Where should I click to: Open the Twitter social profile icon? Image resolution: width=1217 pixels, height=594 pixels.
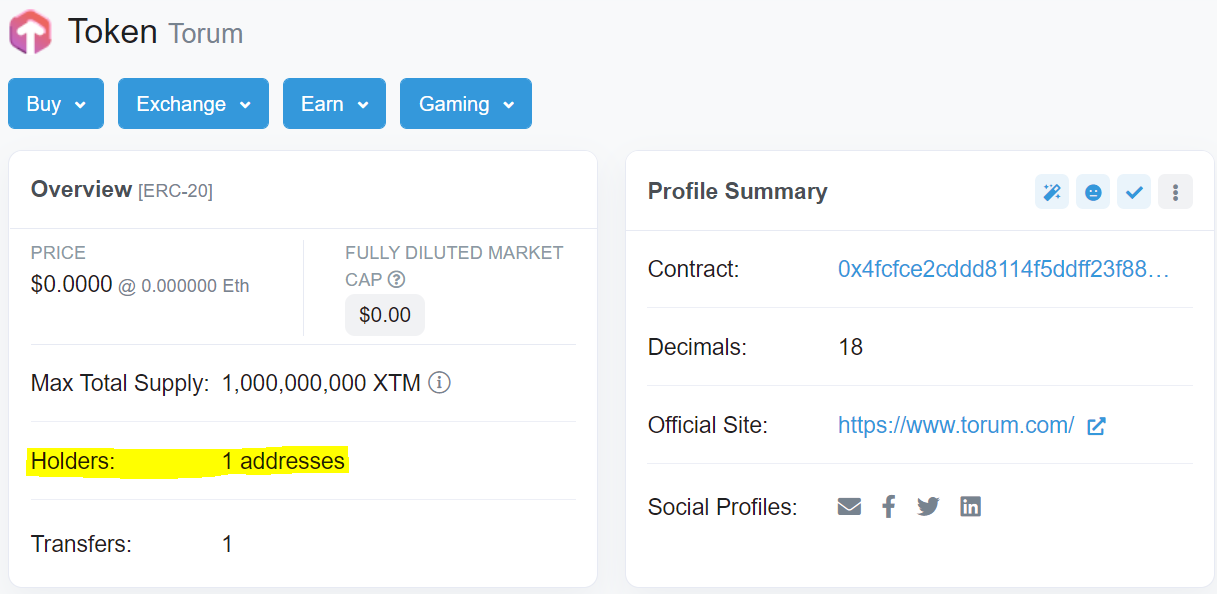tap(928, 506)
